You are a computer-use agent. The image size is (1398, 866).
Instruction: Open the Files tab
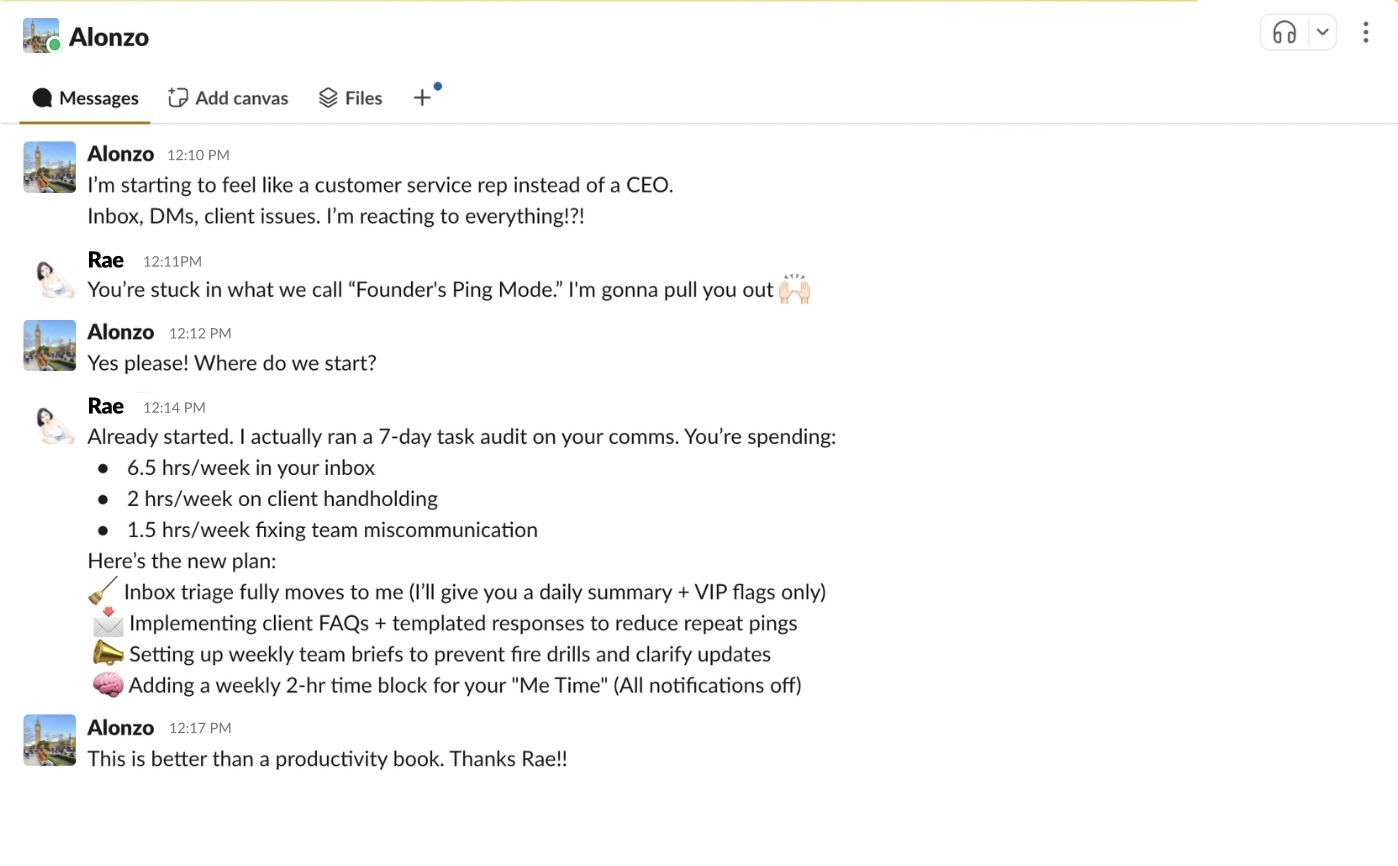click(x=350, y=98)
